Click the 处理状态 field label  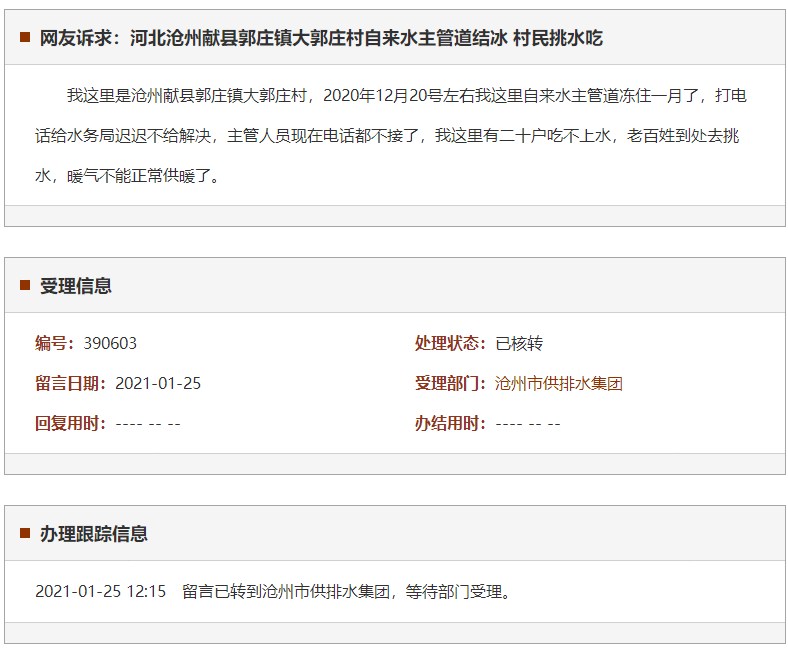coord(451,343)
